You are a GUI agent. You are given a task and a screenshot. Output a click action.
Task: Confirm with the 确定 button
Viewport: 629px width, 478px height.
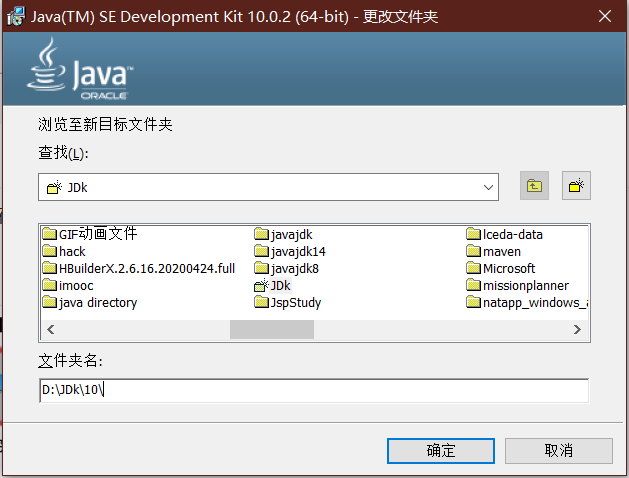tap(440, 451)
